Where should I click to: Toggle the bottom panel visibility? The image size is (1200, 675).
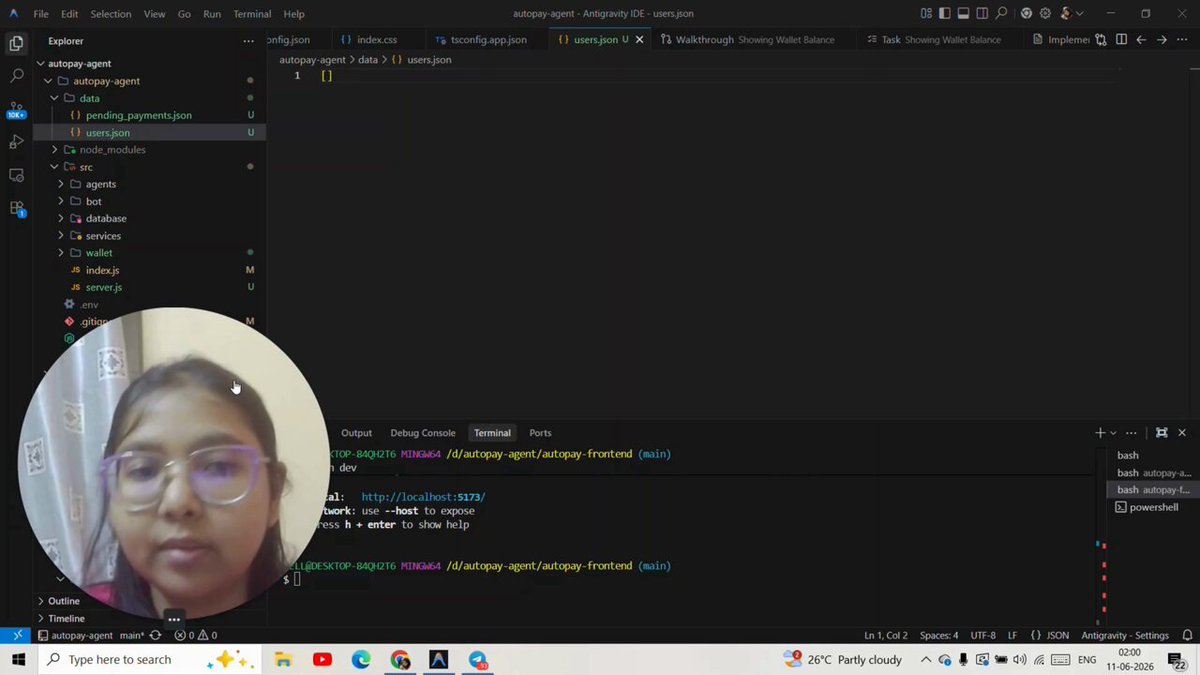[x=963, y=14]
